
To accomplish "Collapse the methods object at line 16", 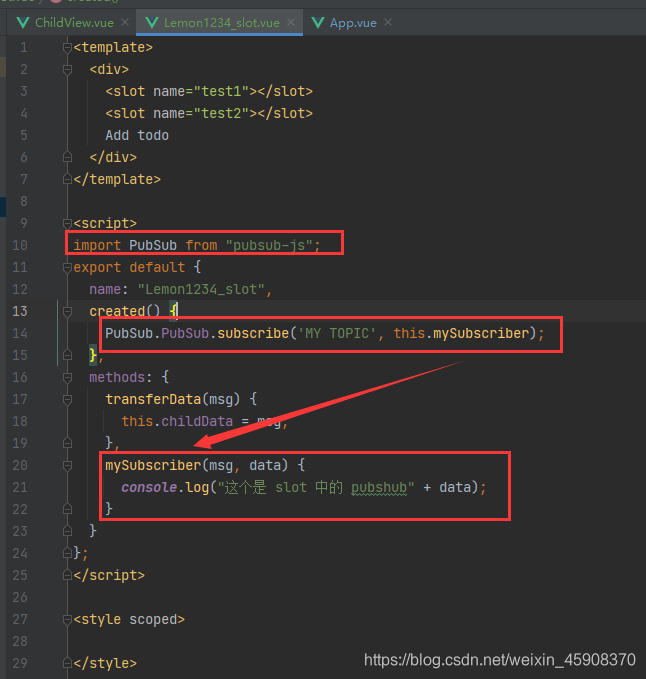I will (67, 378).
